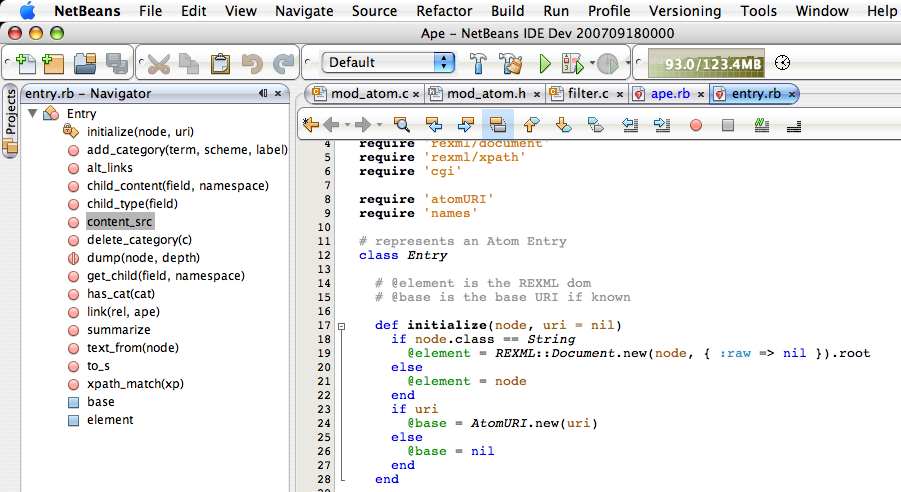The height and width of the screenshot is (492, 901).
Task: Click Find Previous Occurrence icon
Action: point(434,124)
